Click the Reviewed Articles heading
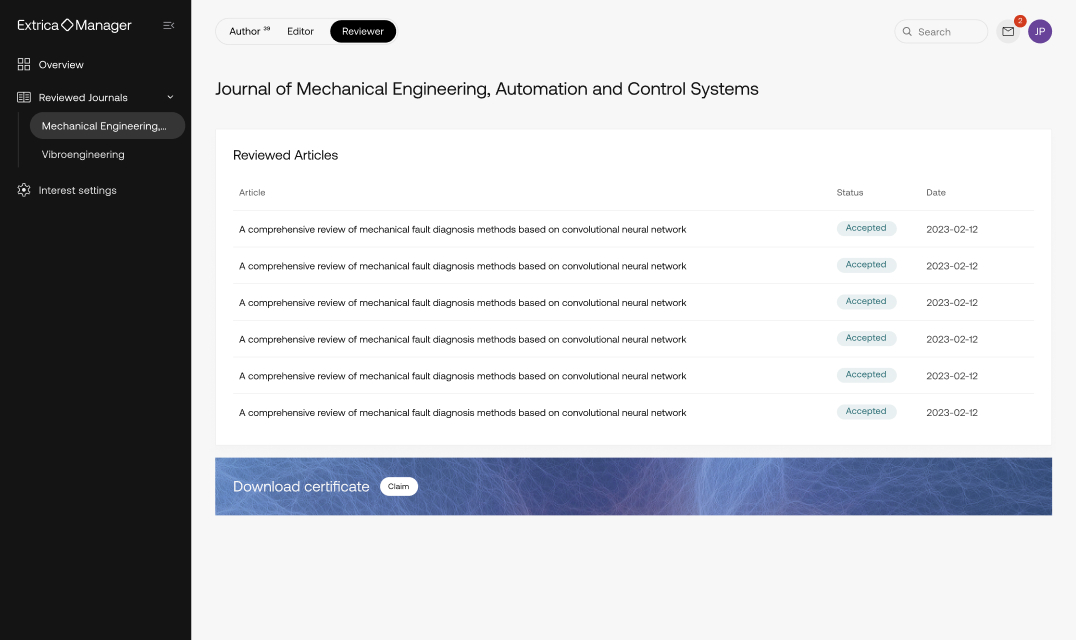 (x=285, y=155)
